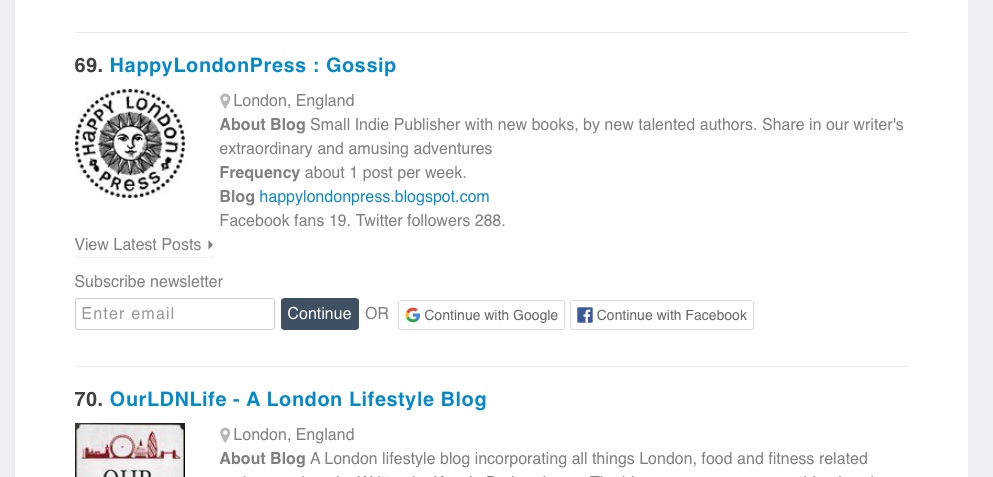Click the Subscribe newsletter label
Screen dimensions: 993x477
point(149,282)
